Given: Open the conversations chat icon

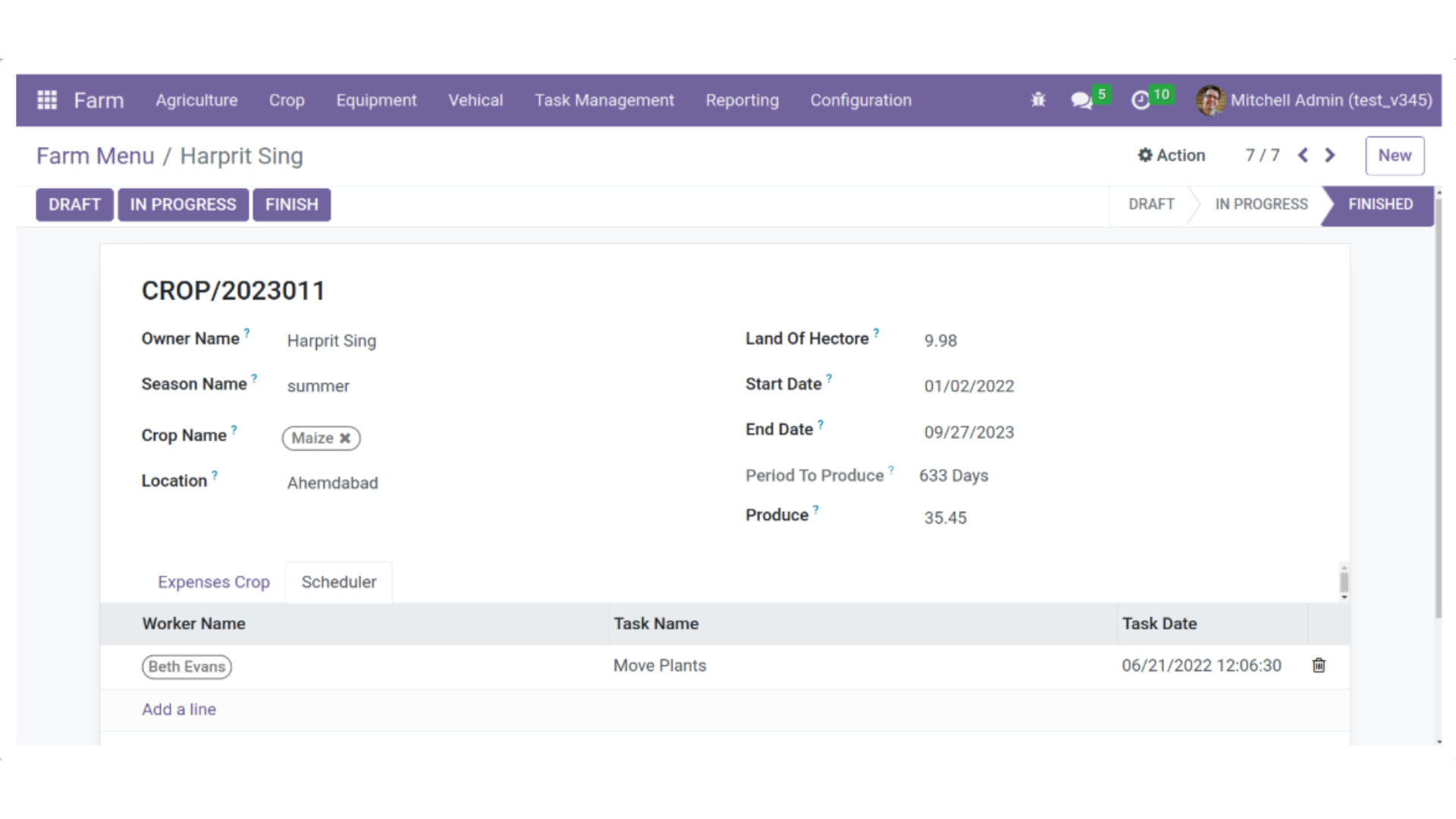Looking at the screenshot, I should pos(1081,100).
